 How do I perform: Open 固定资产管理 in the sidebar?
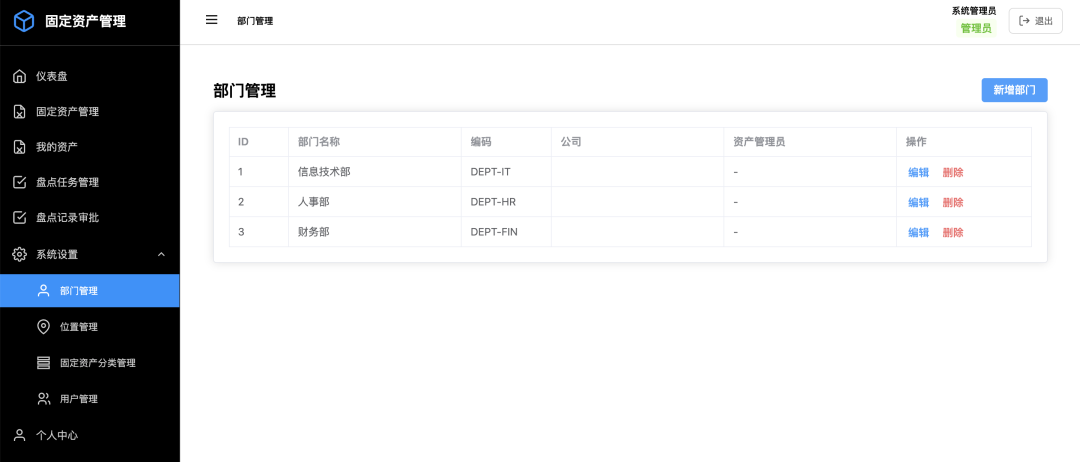(x=90, y=112)
